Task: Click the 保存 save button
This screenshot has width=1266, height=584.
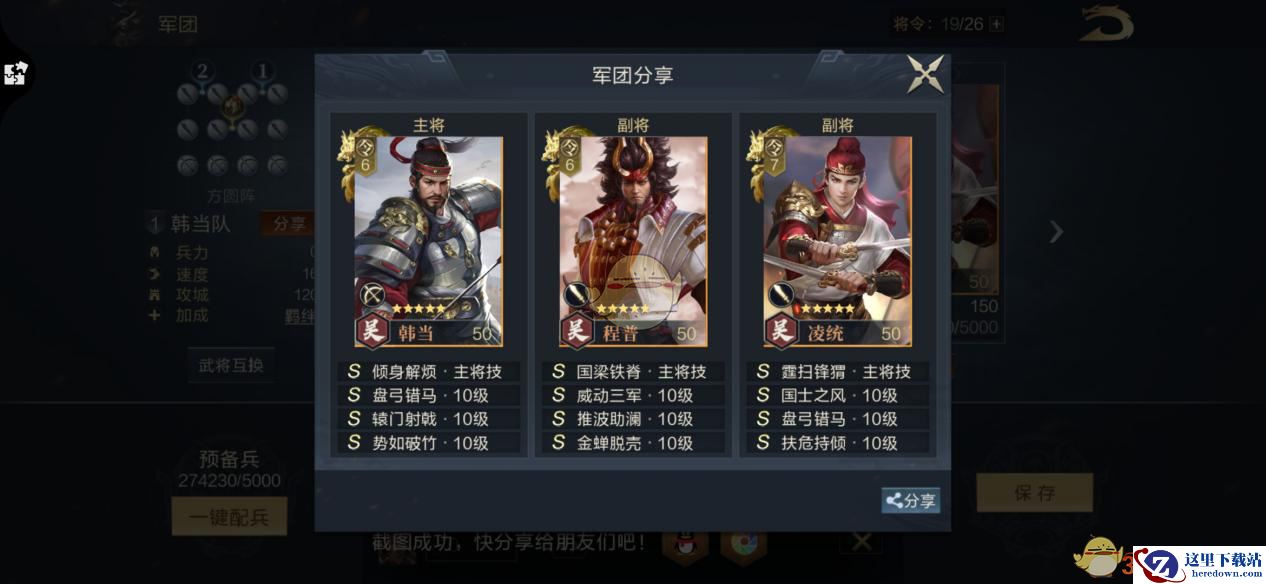Action: click(1034, 493)
